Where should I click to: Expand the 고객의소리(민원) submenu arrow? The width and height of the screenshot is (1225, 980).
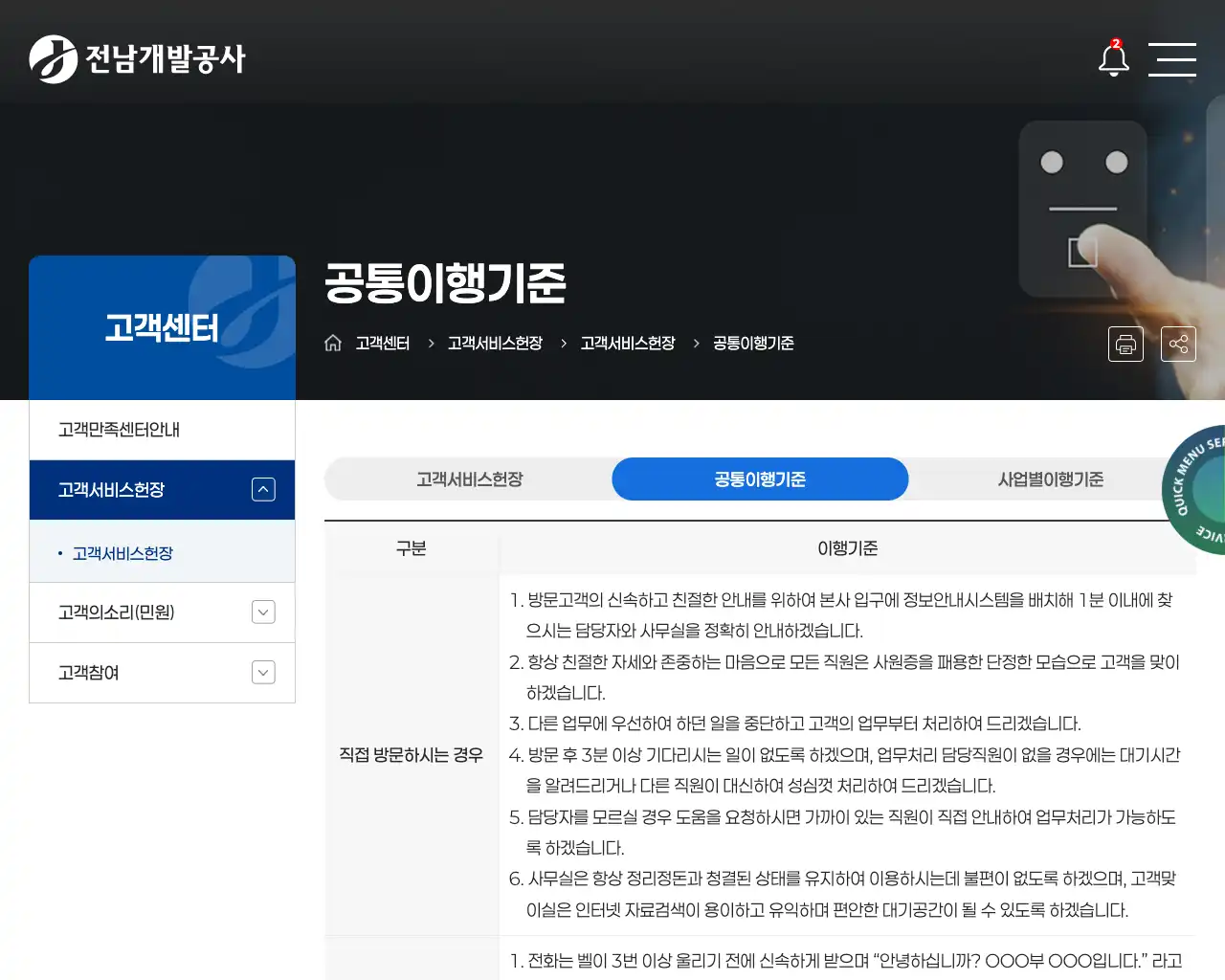point(263,612)
